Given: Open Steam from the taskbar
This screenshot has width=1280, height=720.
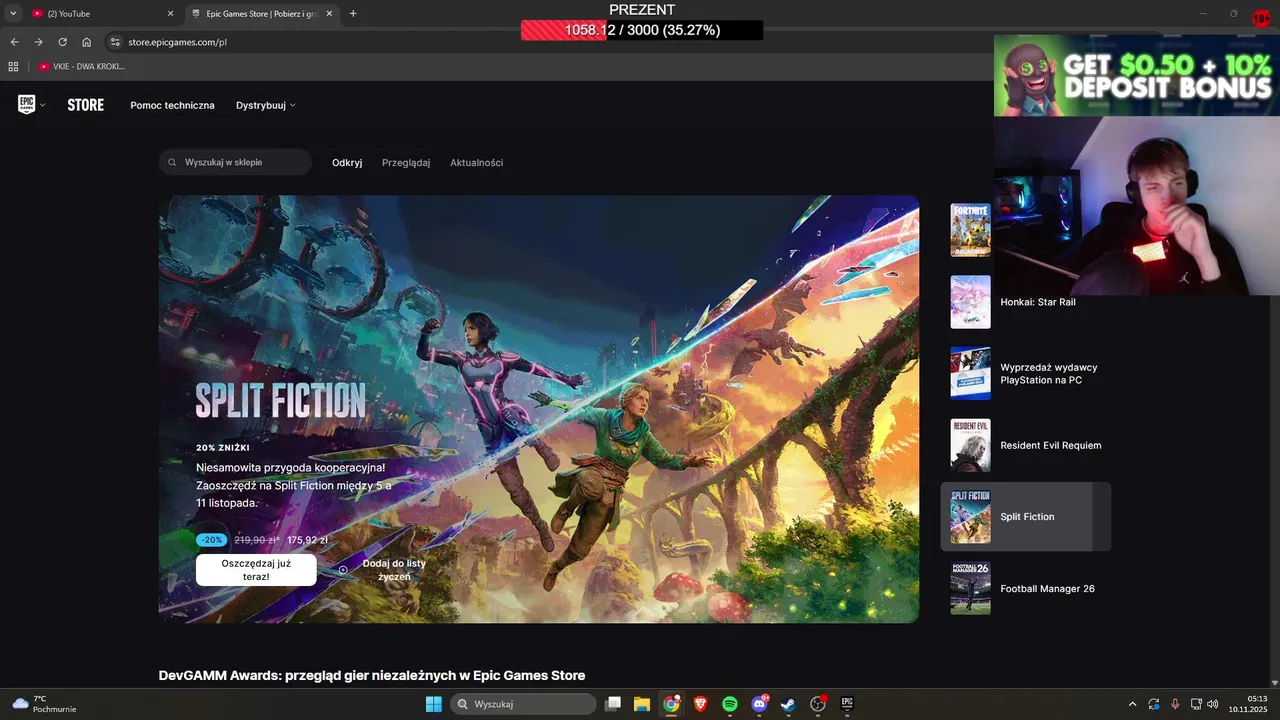Looking at the screenshot, I should coord(788,704).
